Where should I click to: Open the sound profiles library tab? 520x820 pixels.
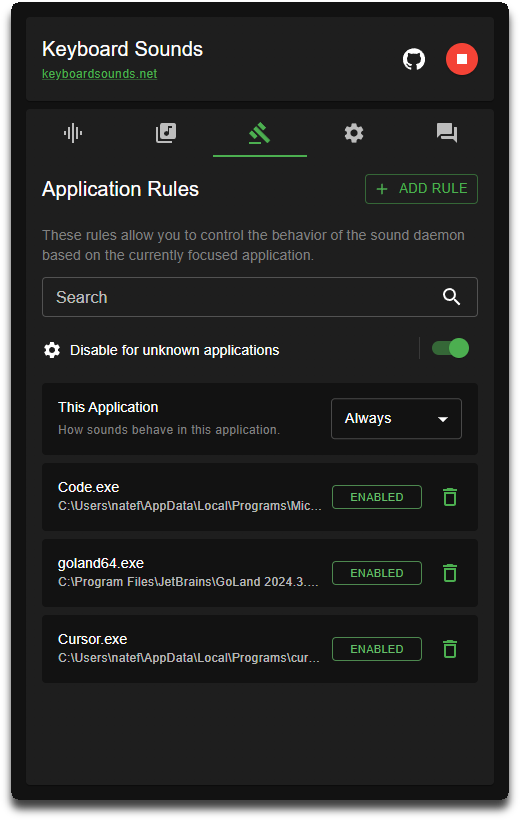coord(166,133)
